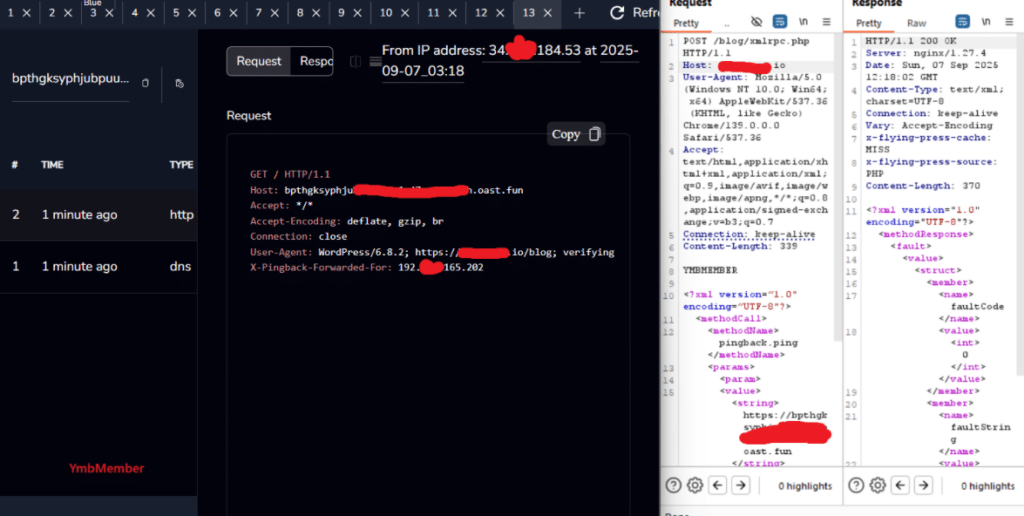The height and width of the screenshot is (516, 1024).
Task: Toggle word wrap icon in Burp Request pane
Action: pos(780,22)
